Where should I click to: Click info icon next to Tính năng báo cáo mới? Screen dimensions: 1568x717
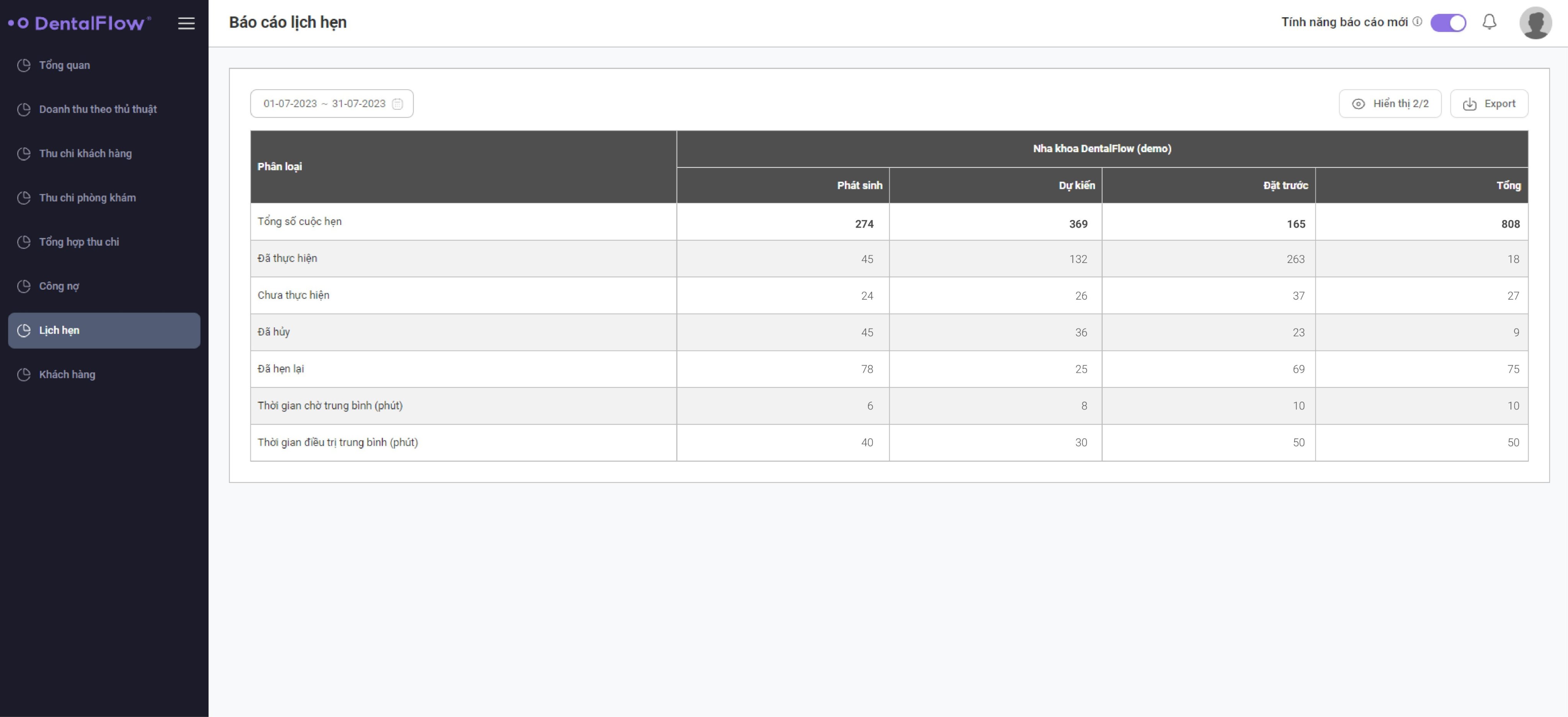tap(1417, 22)
